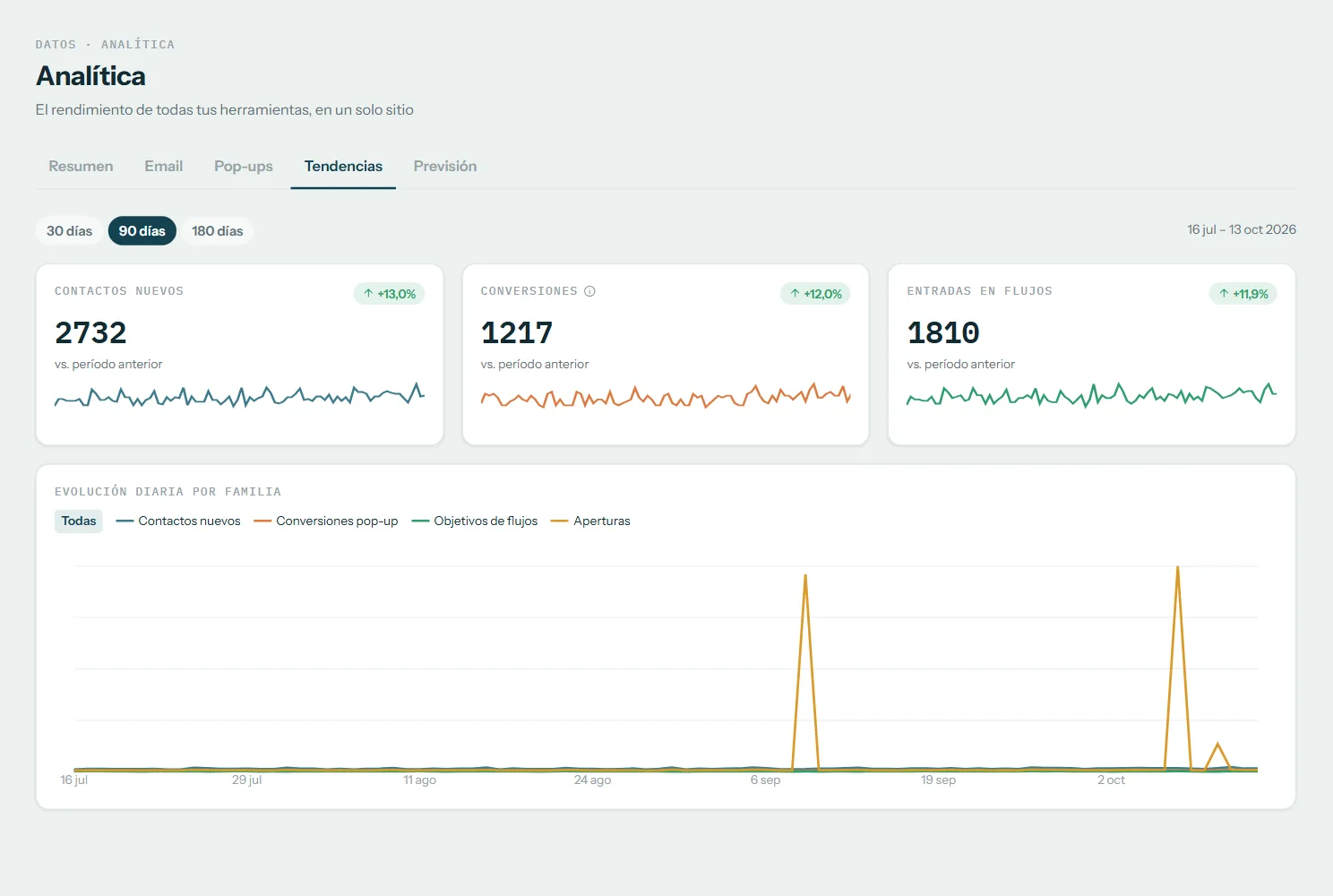Image resolution: width=1333 pixels, height=896 pixels.
Task: Click the Conversiones sparkline chart
Action: pos(666,395)
